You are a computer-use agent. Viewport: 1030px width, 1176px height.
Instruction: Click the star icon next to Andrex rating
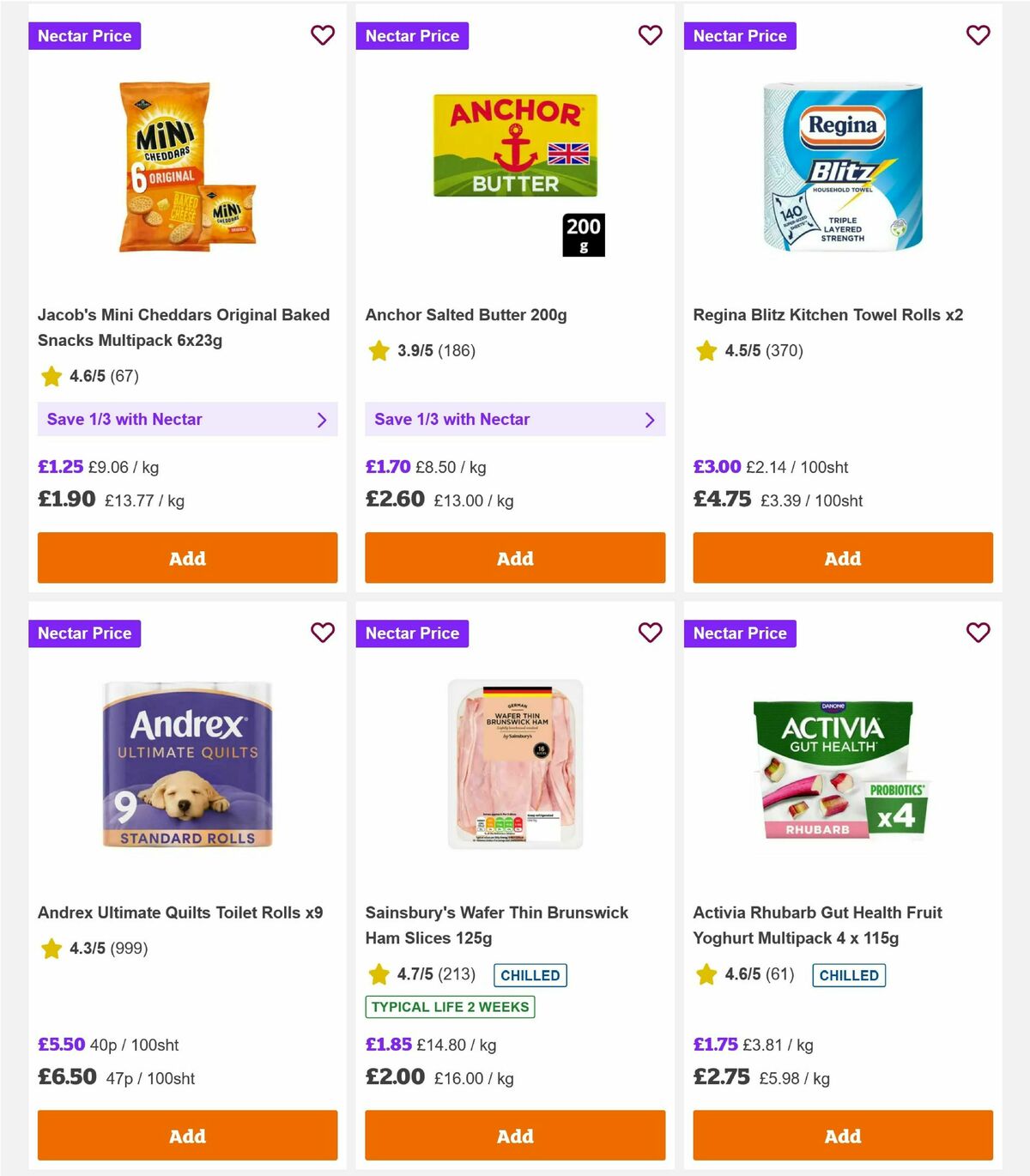[50, 949]
